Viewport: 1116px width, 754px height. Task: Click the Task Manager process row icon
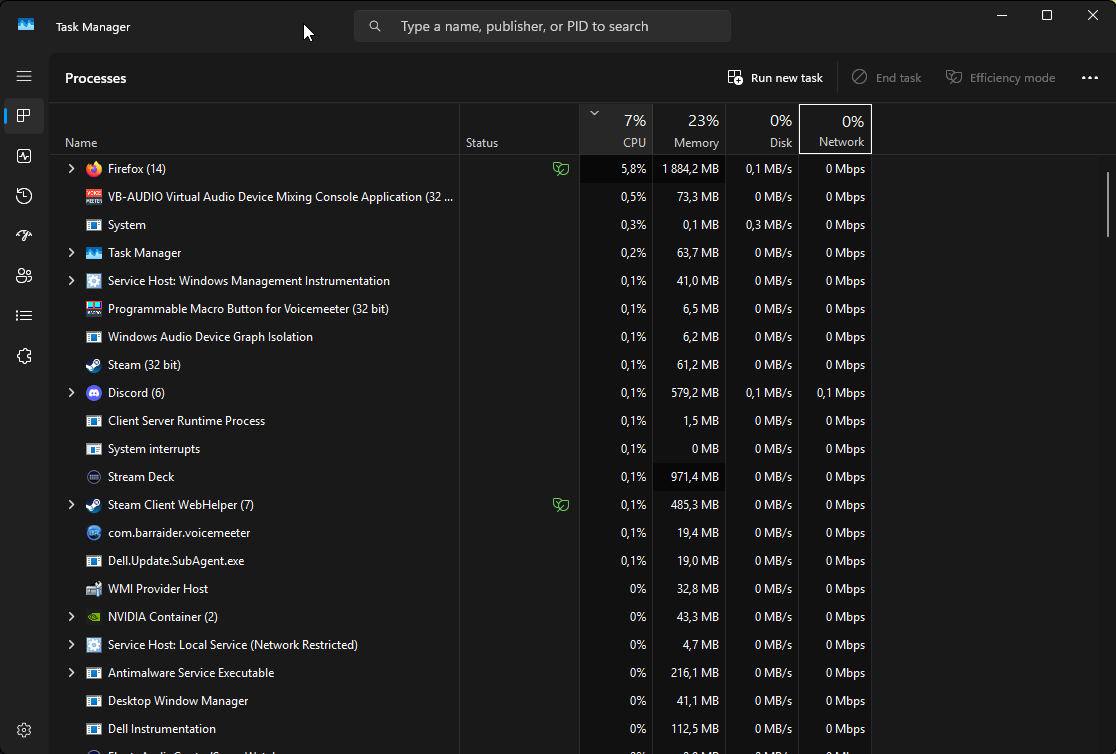pyautogui.click(x=94, y=253)
